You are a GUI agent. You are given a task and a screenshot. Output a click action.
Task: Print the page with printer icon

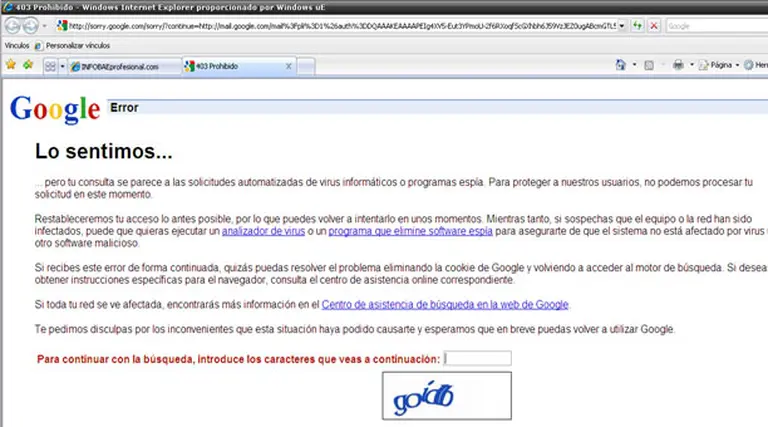[x=678, y=65]
